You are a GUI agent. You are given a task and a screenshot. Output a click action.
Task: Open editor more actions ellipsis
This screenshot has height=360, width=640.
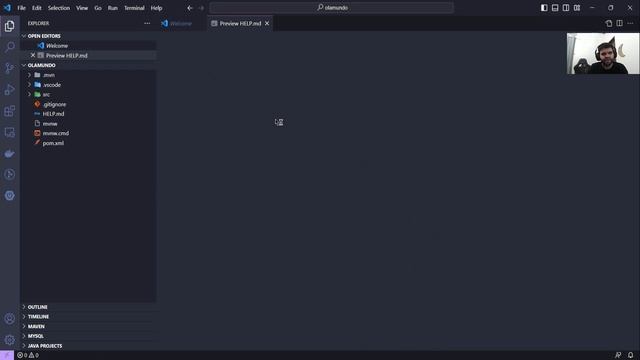click(630, 23)
